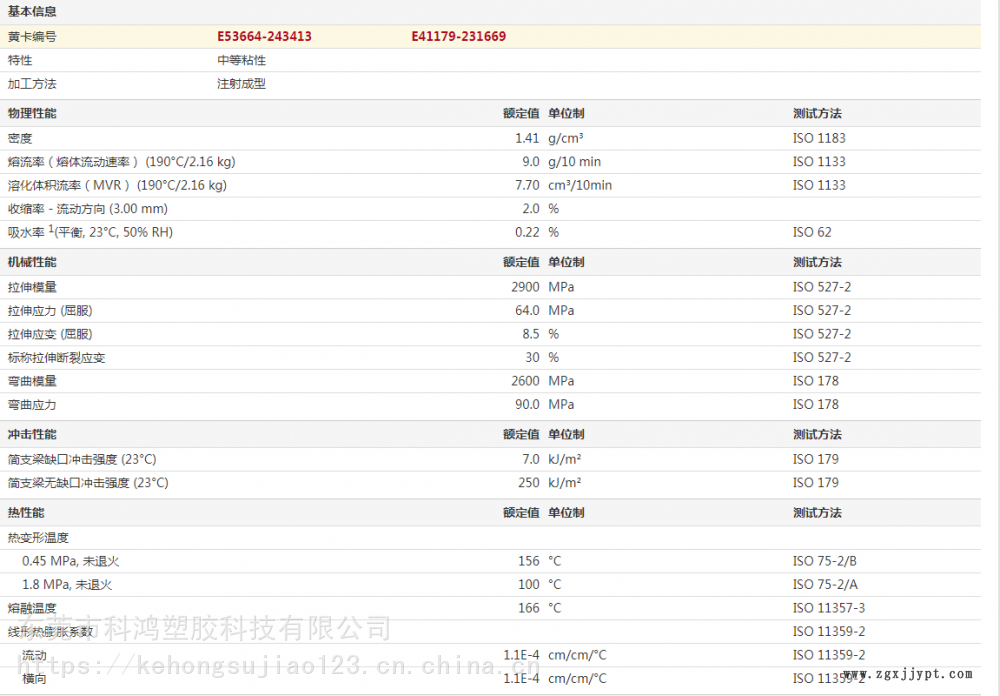Select the 基本信息 section header
Viewport: 1000px width, 696px height.
(x=32, y=12)
